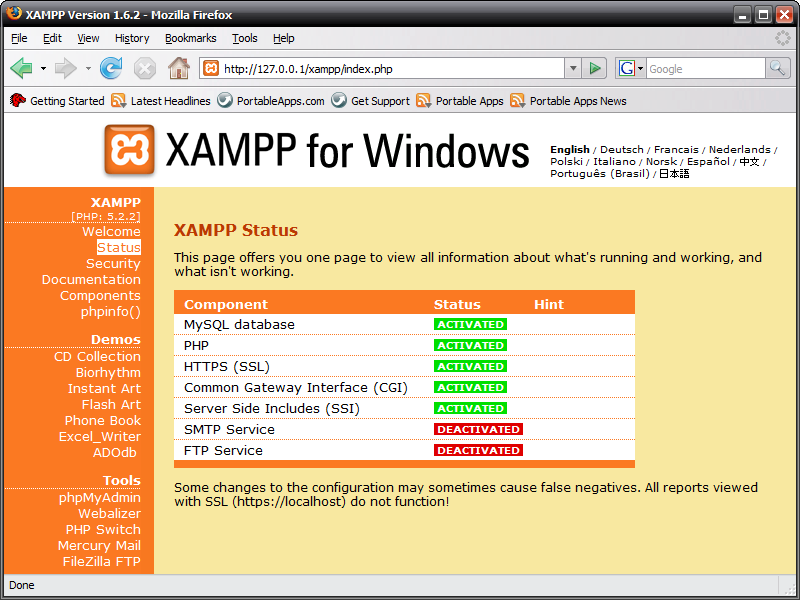Image resolution: width=800 pixels, height=600 pixels.
Task: Click the Back navigation arrow
Action: click(x=21, y=68)
